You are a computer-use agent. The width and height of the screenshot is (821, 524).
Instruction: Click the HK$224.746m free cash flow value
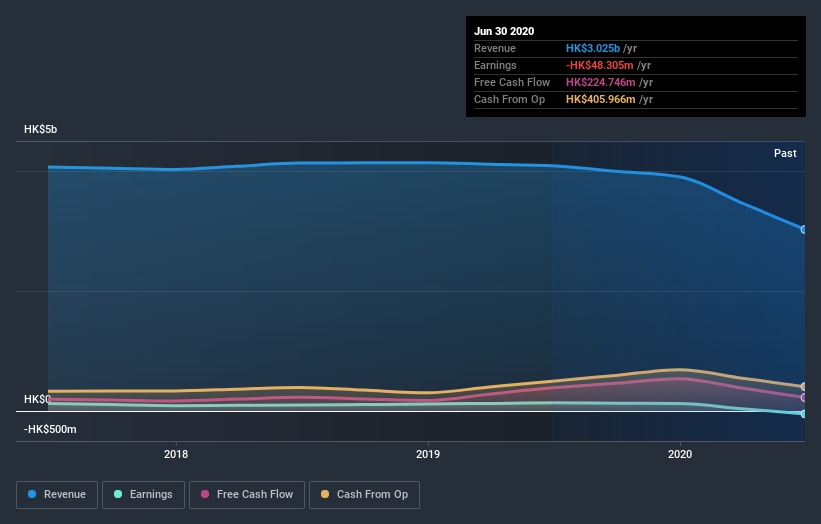601,82
